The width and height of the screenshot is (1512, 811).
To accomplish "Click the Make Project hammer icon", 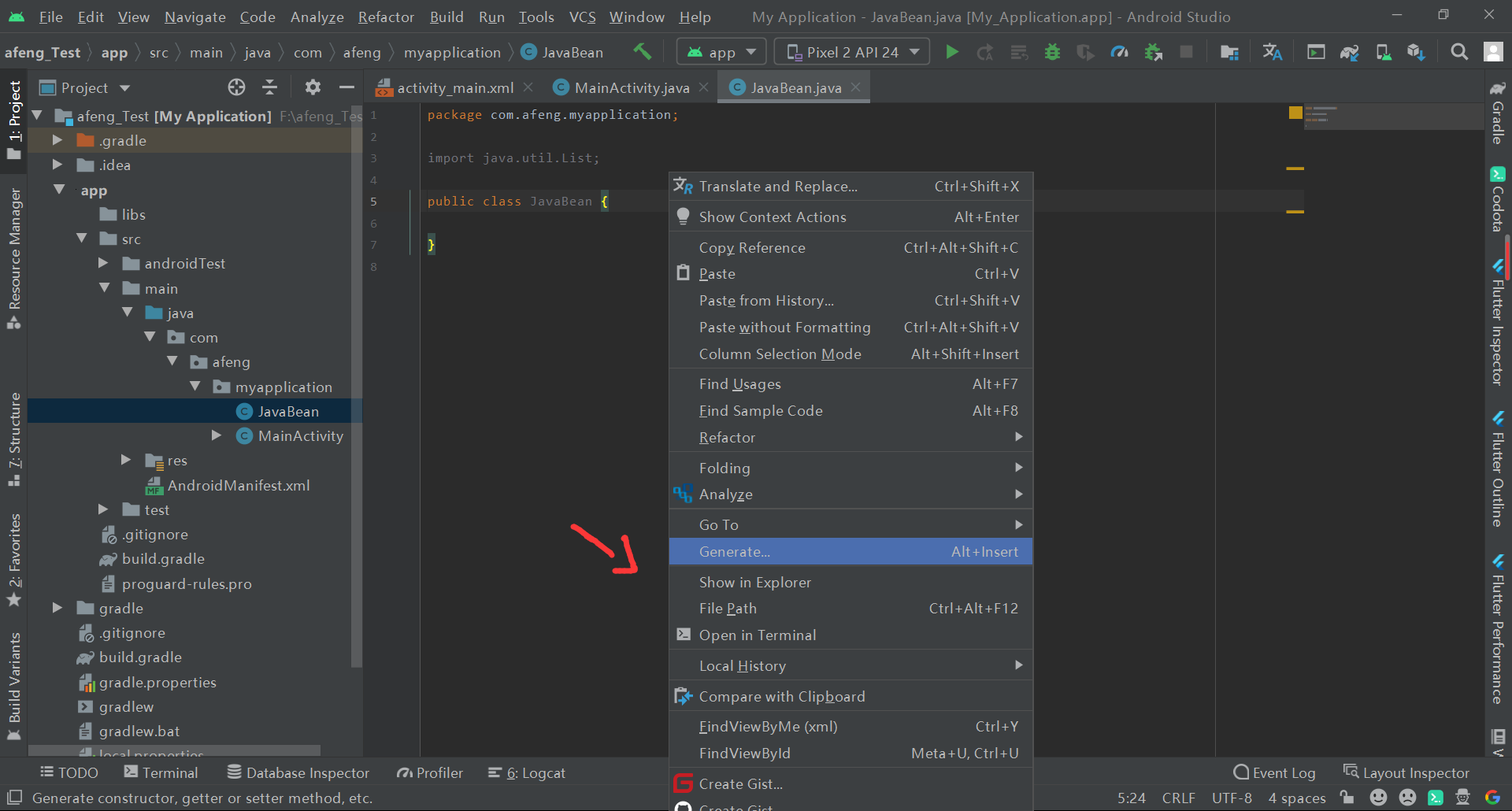I will pyautogui.click(x=642, y=52).
